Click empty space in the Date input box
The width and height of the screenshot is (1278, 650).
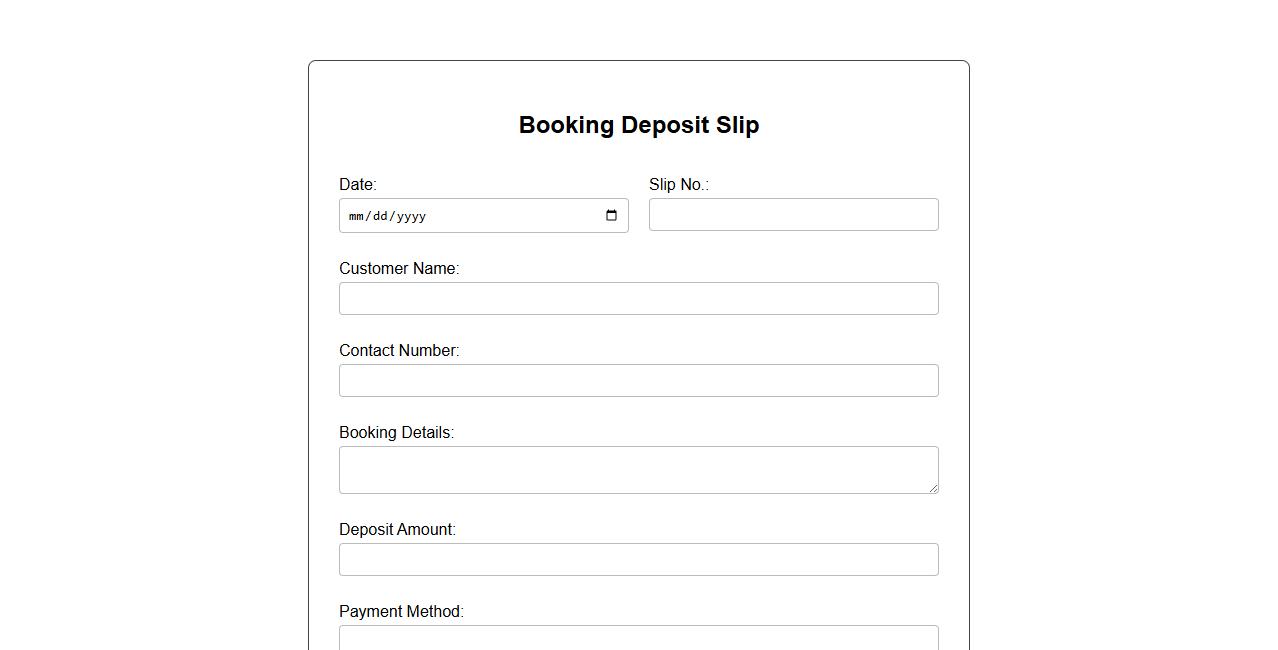click(x=510, y=216)
